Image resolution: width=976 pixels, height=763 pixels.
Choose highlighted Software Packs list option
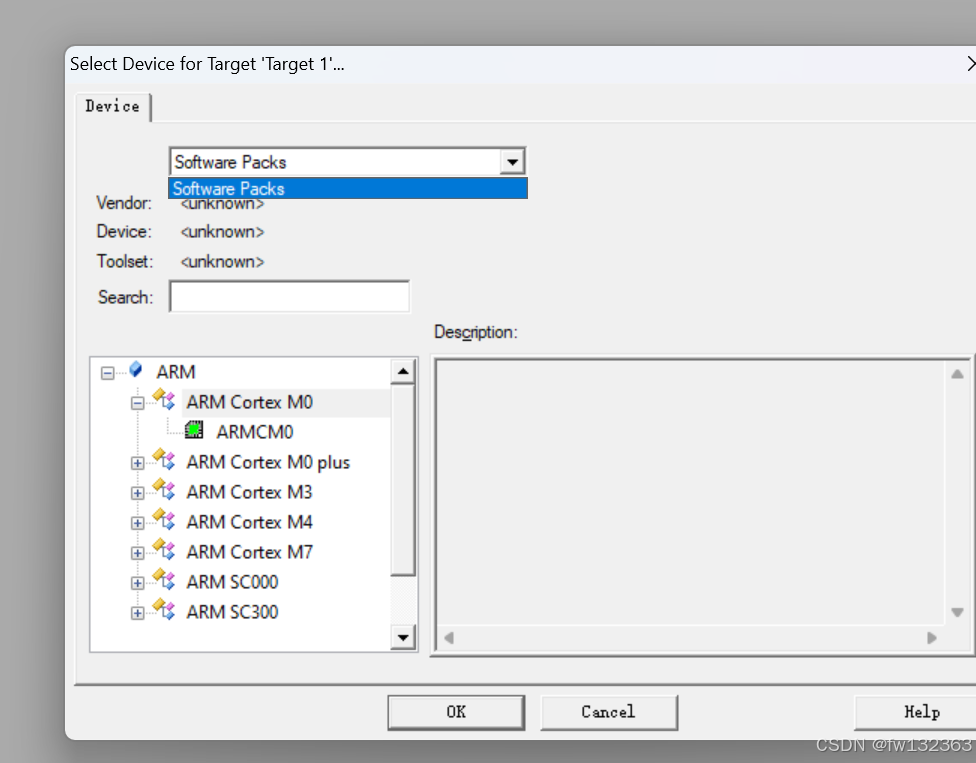348,189
